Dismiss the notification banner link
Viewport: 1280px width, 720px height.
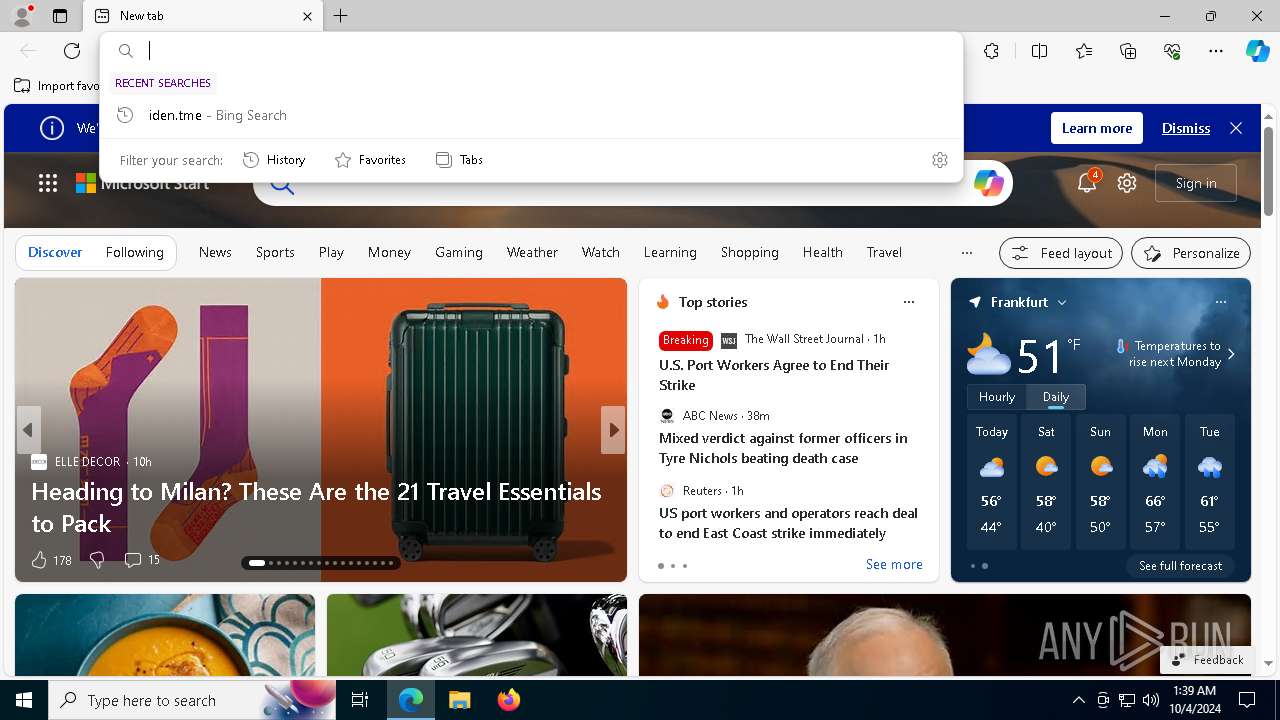click(x=1186, y=128)
